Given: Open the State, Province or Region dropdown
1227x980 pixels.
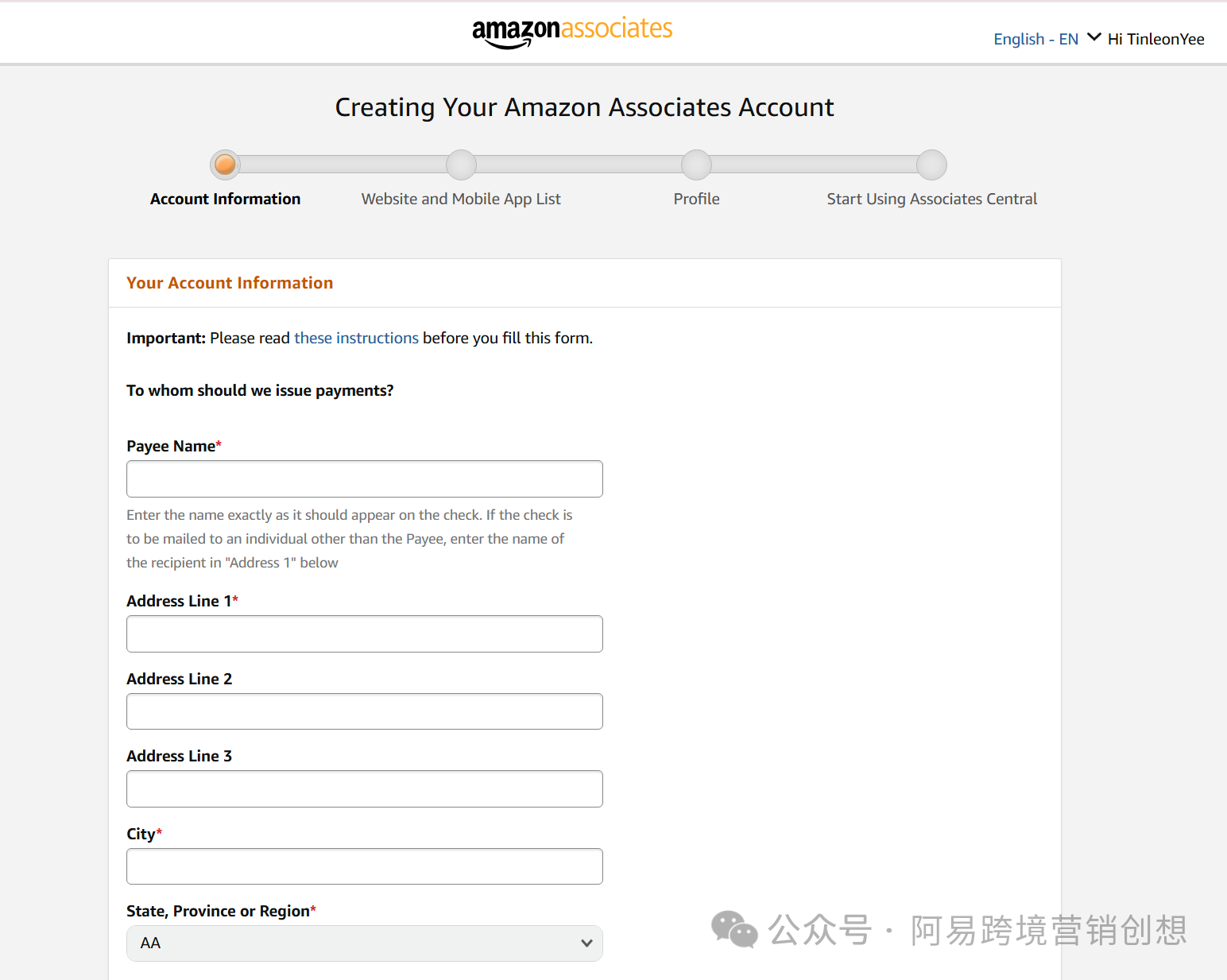Looking at the screenshot, I should 364,943.
